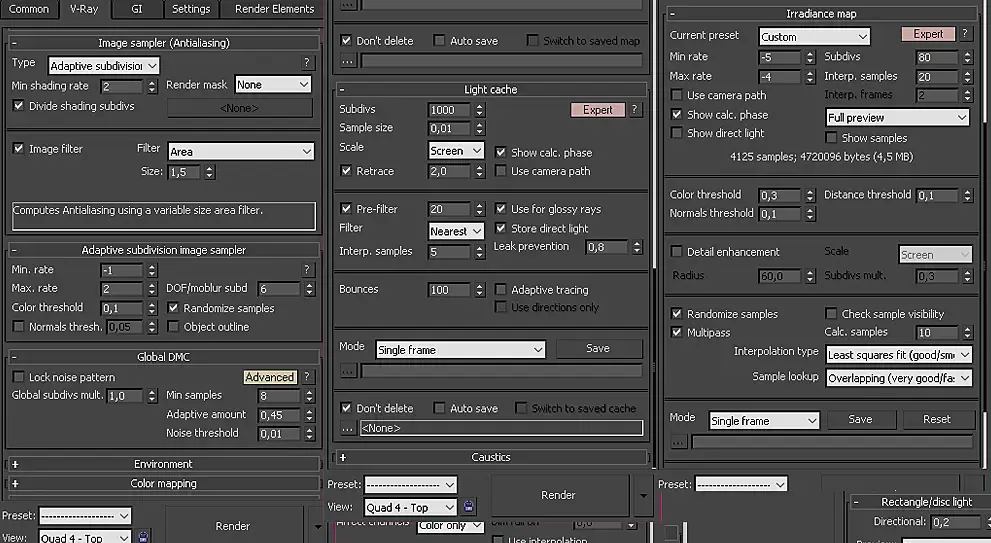
Task: Click the Irradiance map Reset button
Action: coord(937,419)
